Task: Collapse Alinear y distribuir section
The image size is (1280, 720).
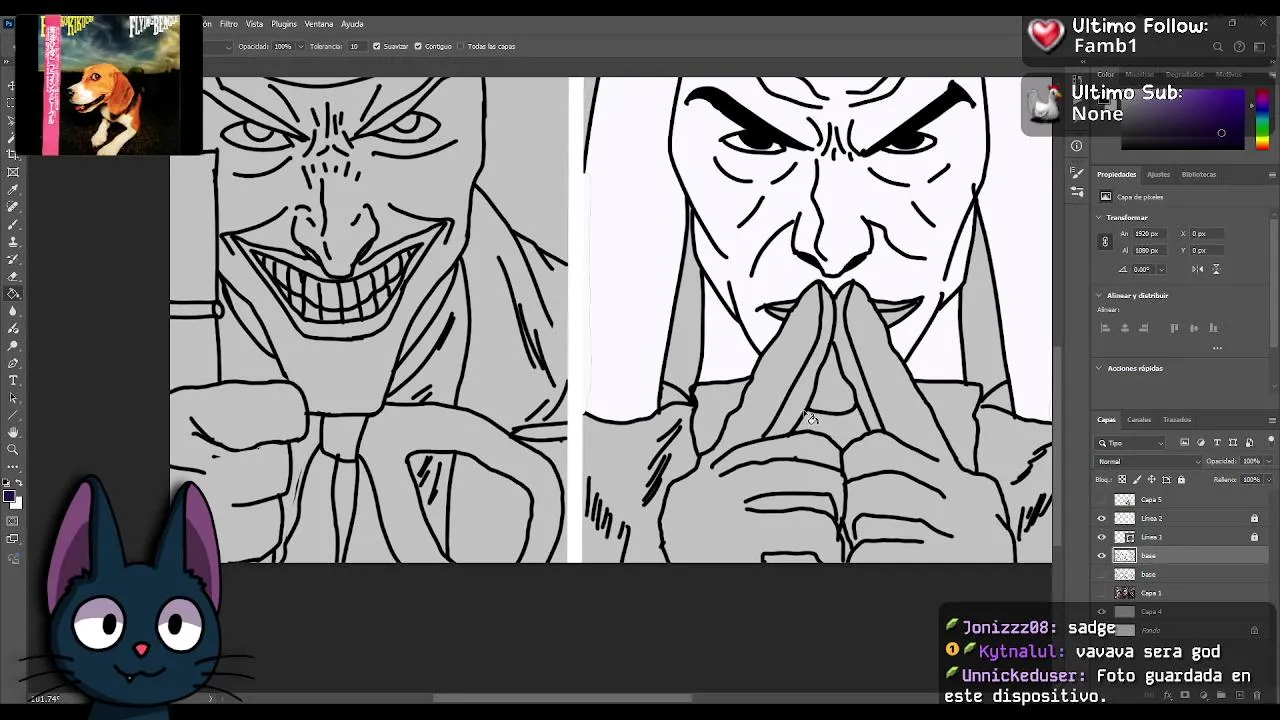Action: [x=1099, y=295]
